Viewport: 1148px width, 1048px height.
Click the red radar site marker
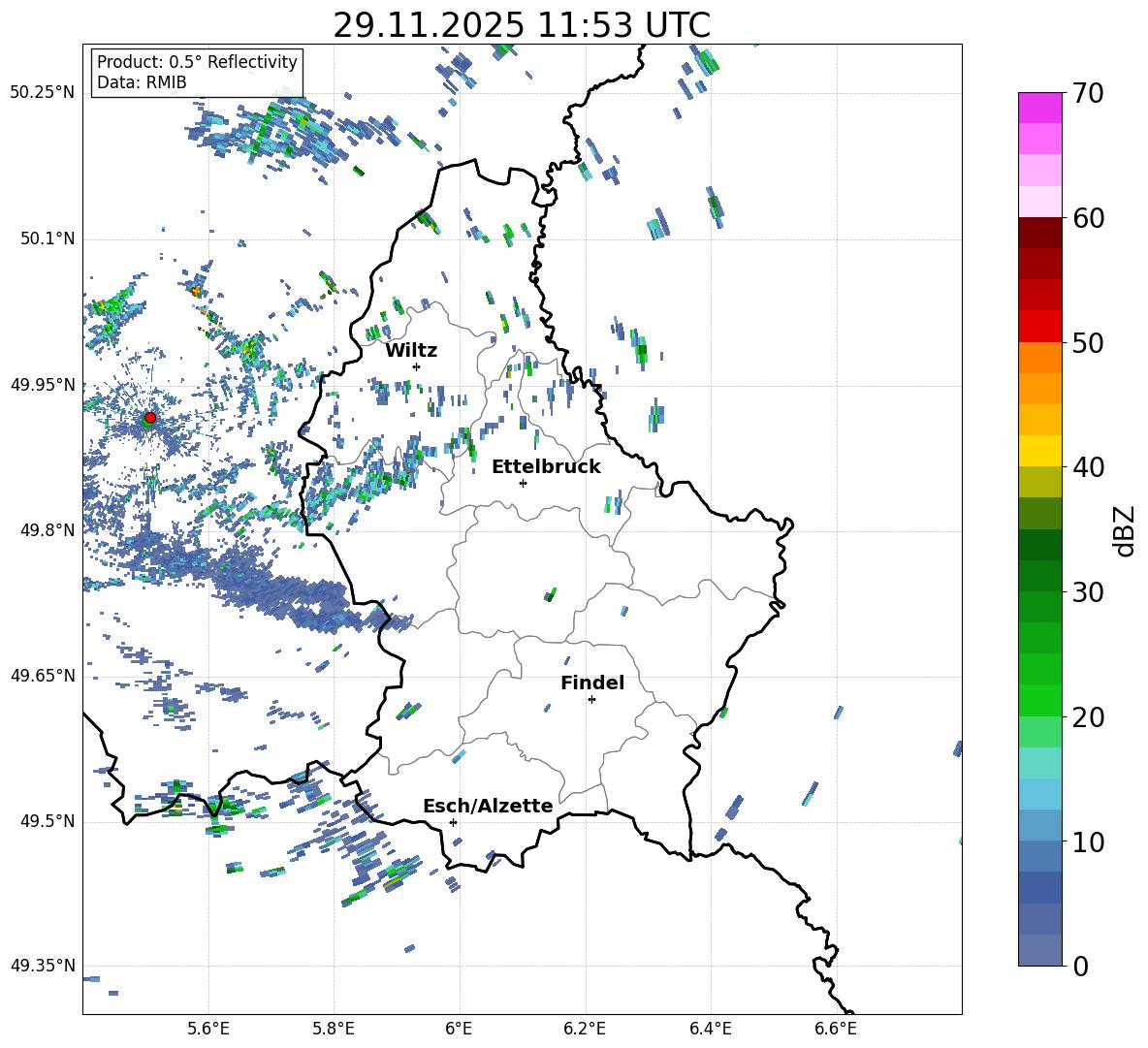pyautogui.click(x=150, y=418)
